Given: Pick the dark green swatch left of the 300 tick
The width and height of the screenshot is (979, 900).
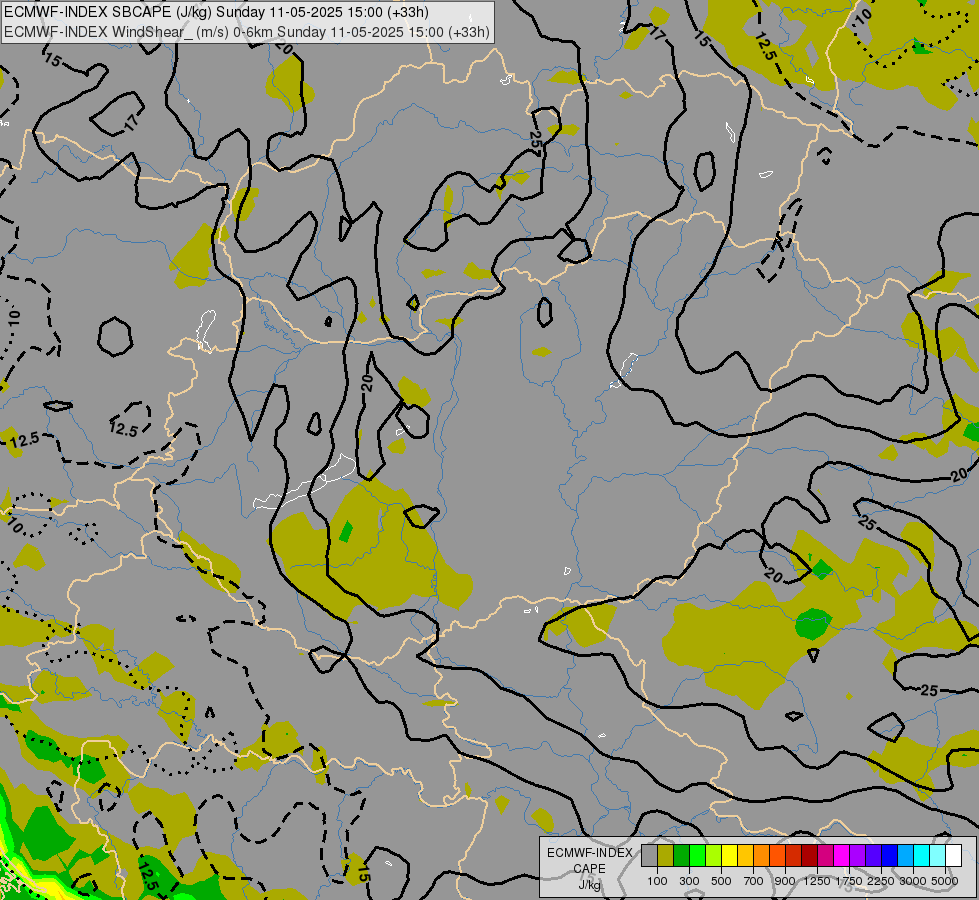Looking at the screenshot, I should [681, 855].
